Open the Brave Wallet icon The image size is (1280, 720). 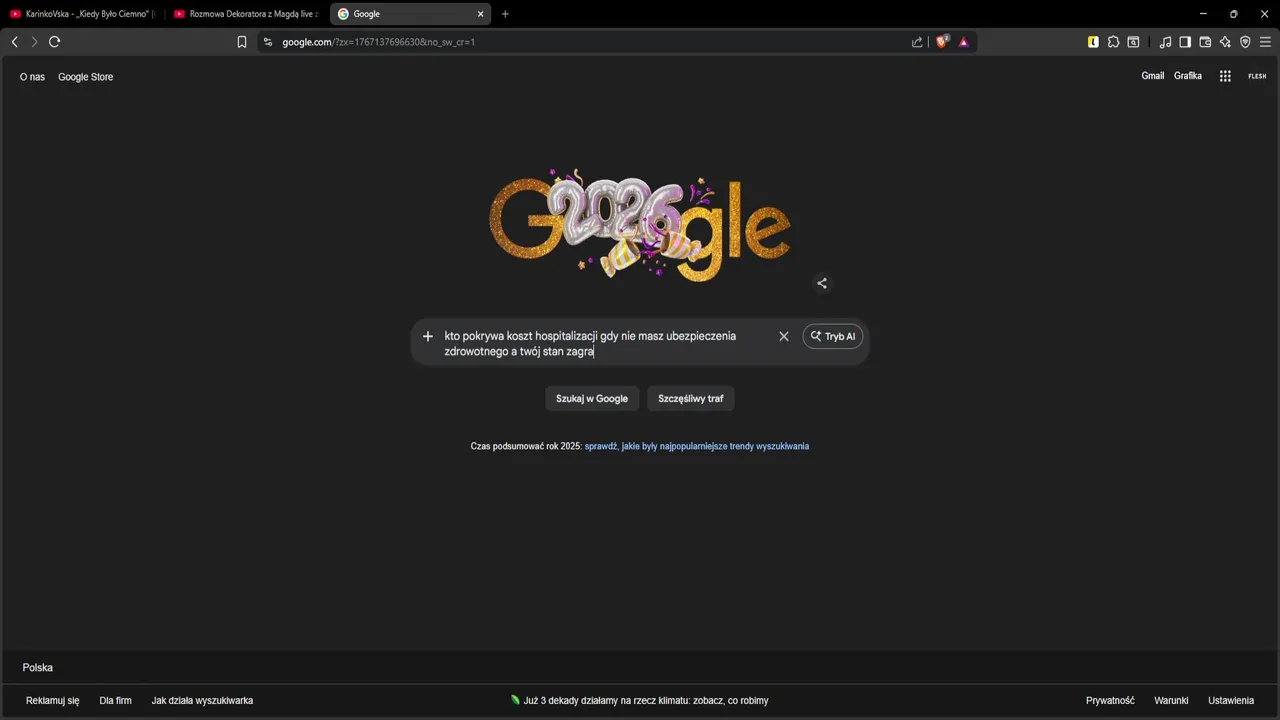coord(1205,42)
